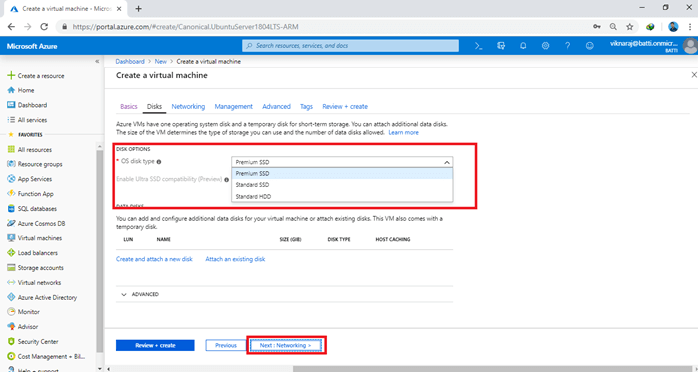This screenshot has height=372, width=698.
Task: Switch to the Tags tab
Action: tap(306, 107)
